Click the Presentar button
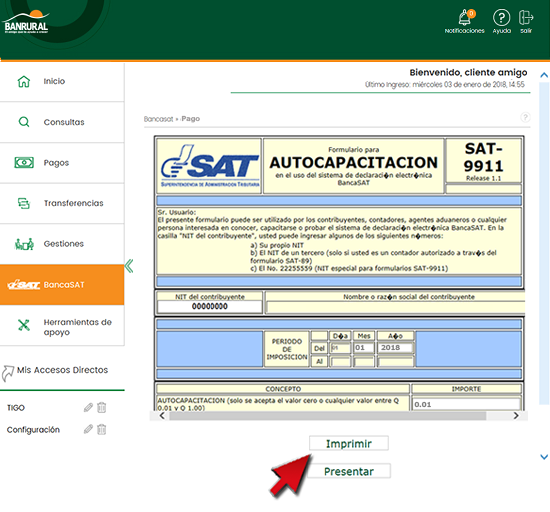The image size is (550, 512). (x=349, y=471)
